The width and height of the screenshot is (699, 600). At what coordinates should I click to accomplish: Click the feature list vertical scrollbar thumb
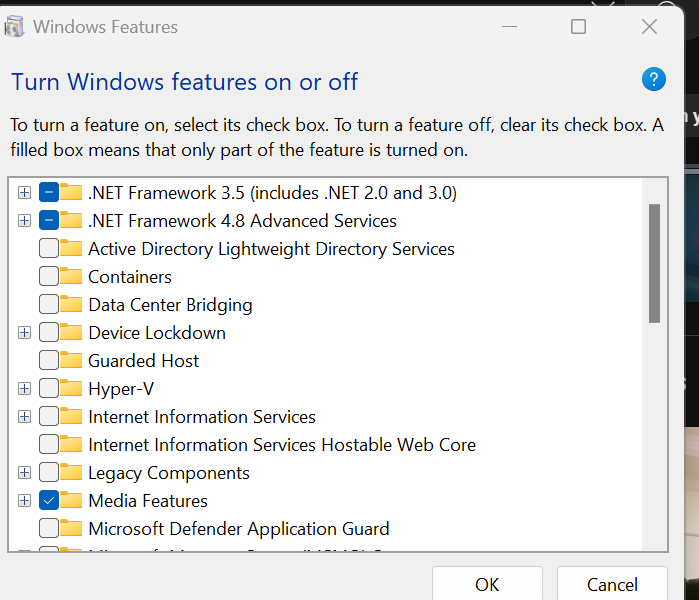[654, 263]
